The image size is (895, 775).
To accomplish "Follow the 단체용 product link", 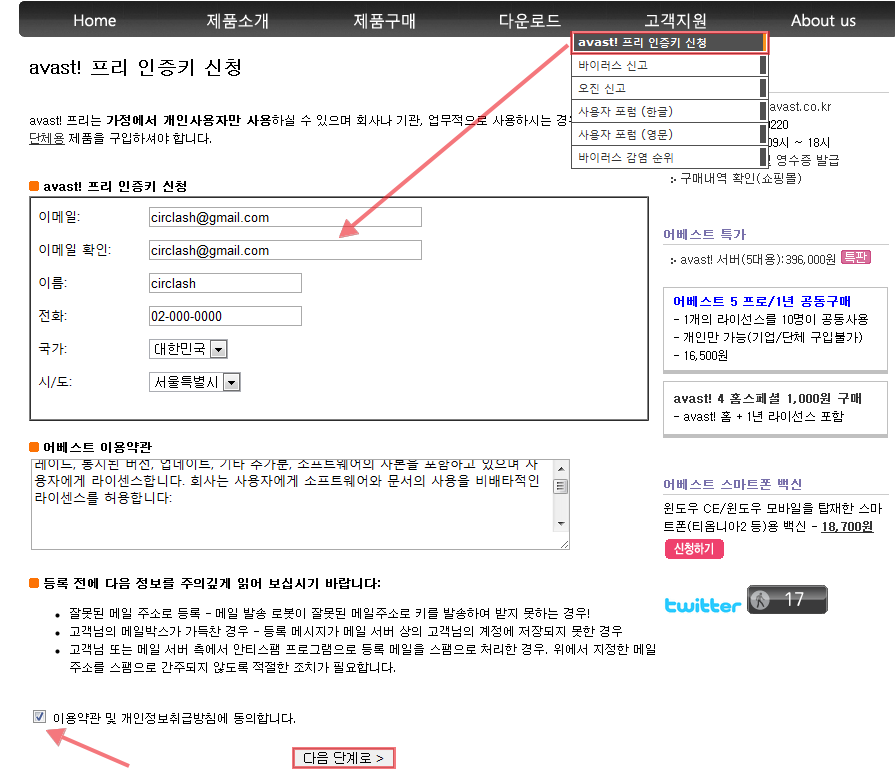I will [x=47, y=139].
